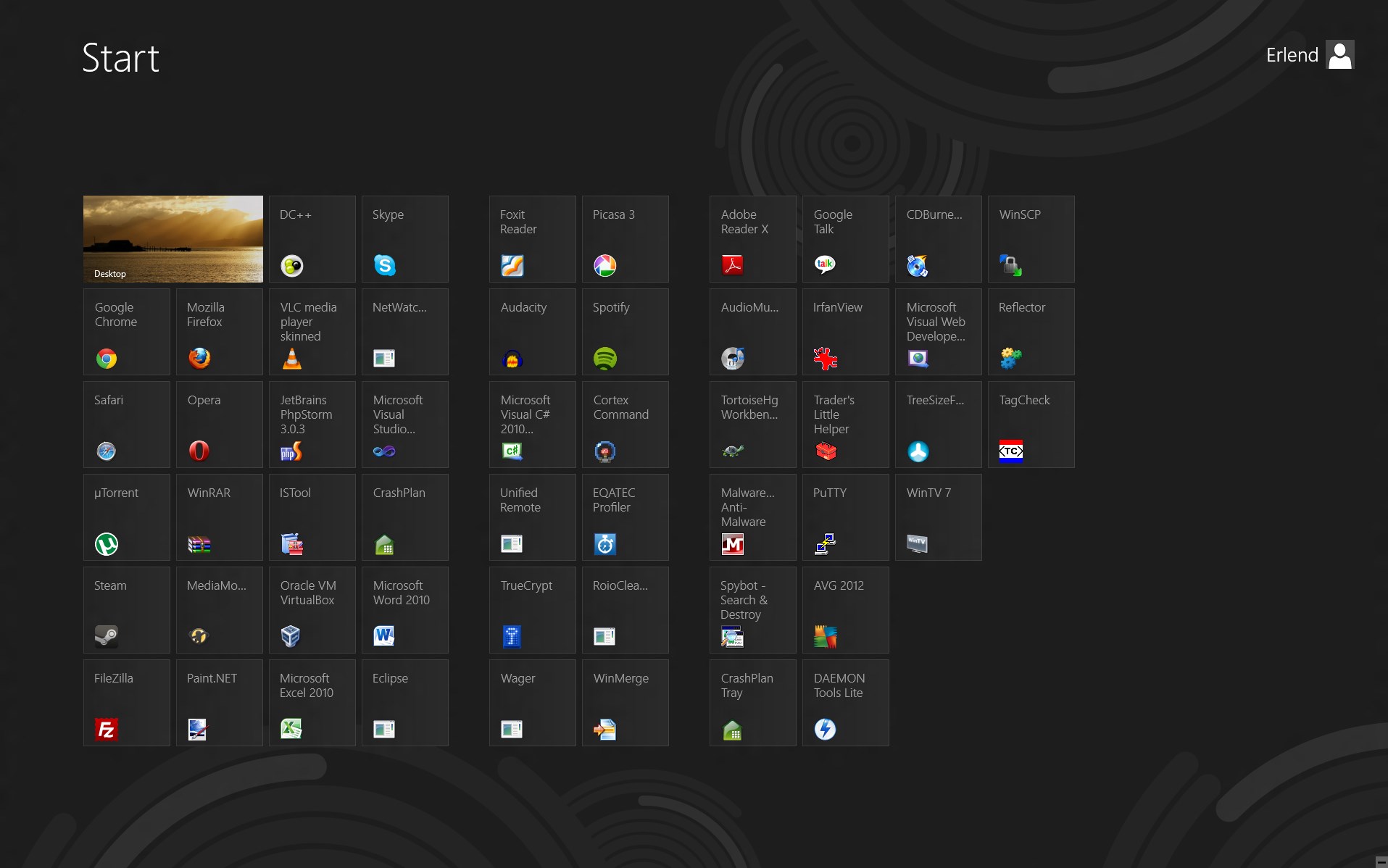Select the Spybot - Search & Destroy label
This screenshot has height=868, width=1388.
(744, 600)
